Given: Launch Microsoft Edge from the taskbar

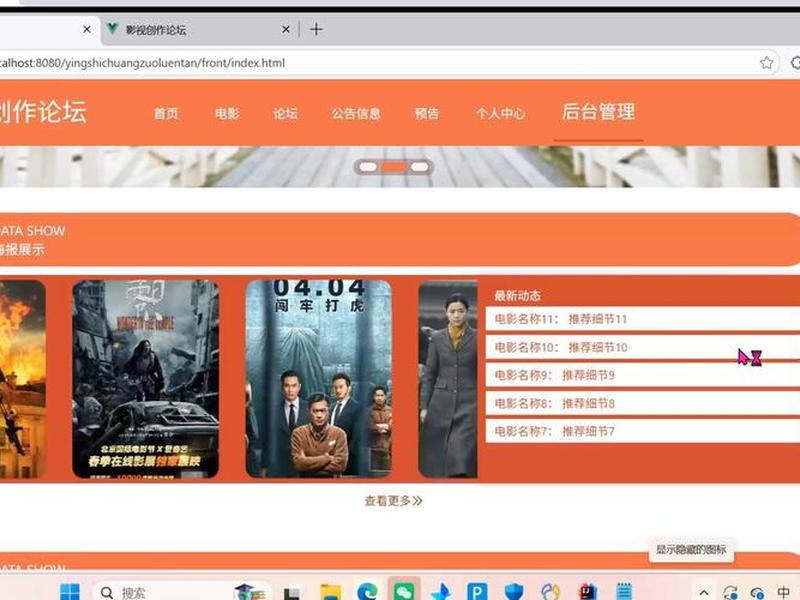Looking at the screenshot, I should [x=367, y=592].
